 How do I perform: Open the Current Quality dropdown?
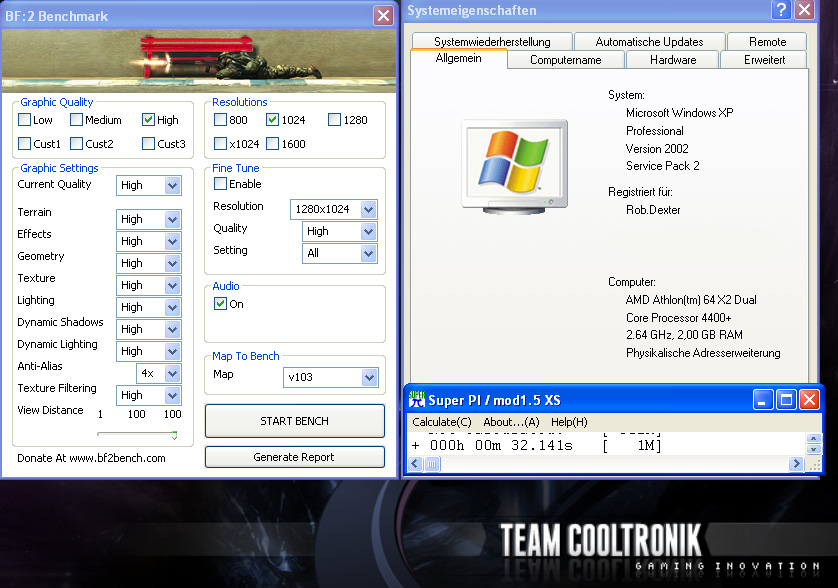tap(172, 185)
